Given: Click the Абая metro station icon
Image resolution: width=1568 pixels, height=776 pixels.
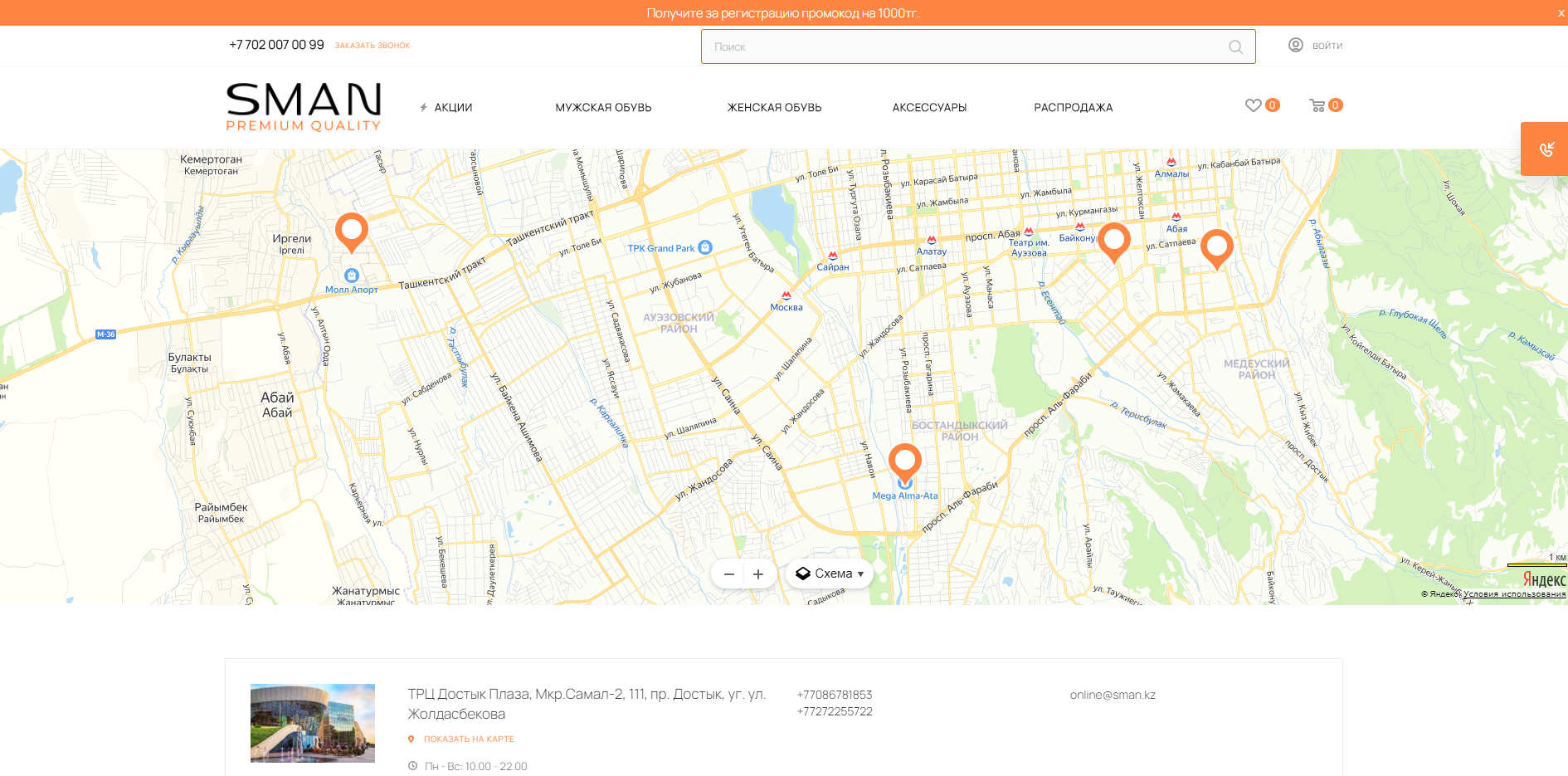Looking at the screenshot, I should point(1176,217).
